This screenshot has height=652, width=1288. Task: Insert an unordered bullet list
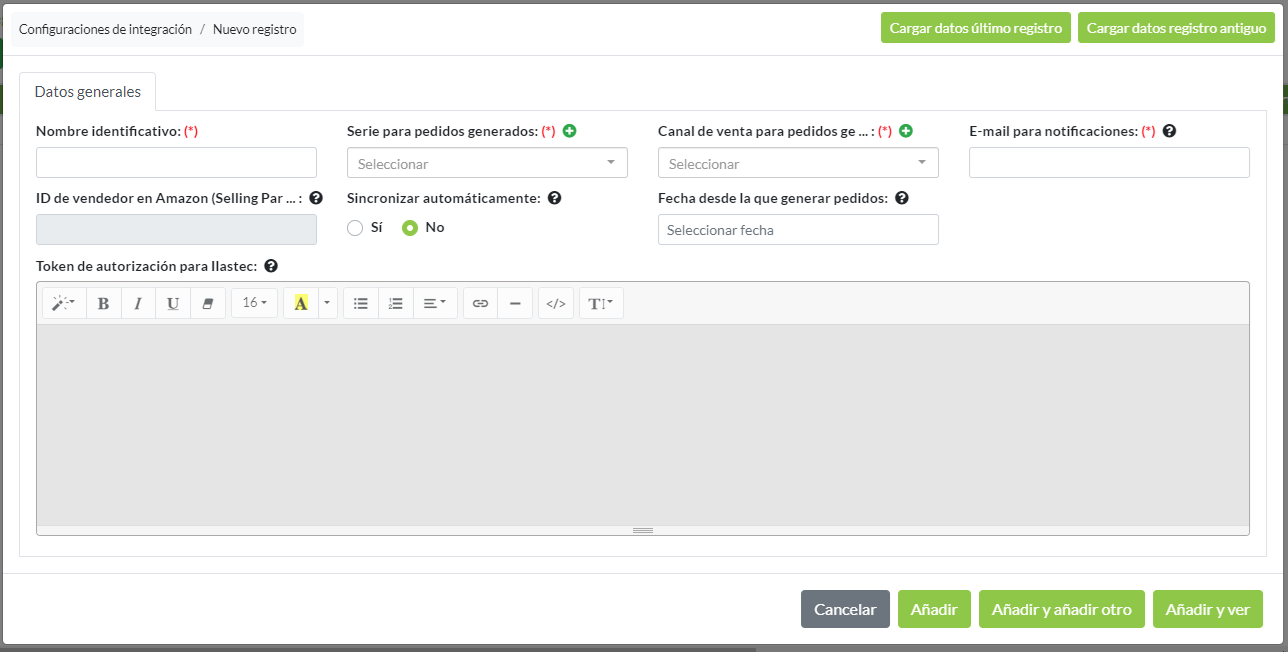(361, 303)
